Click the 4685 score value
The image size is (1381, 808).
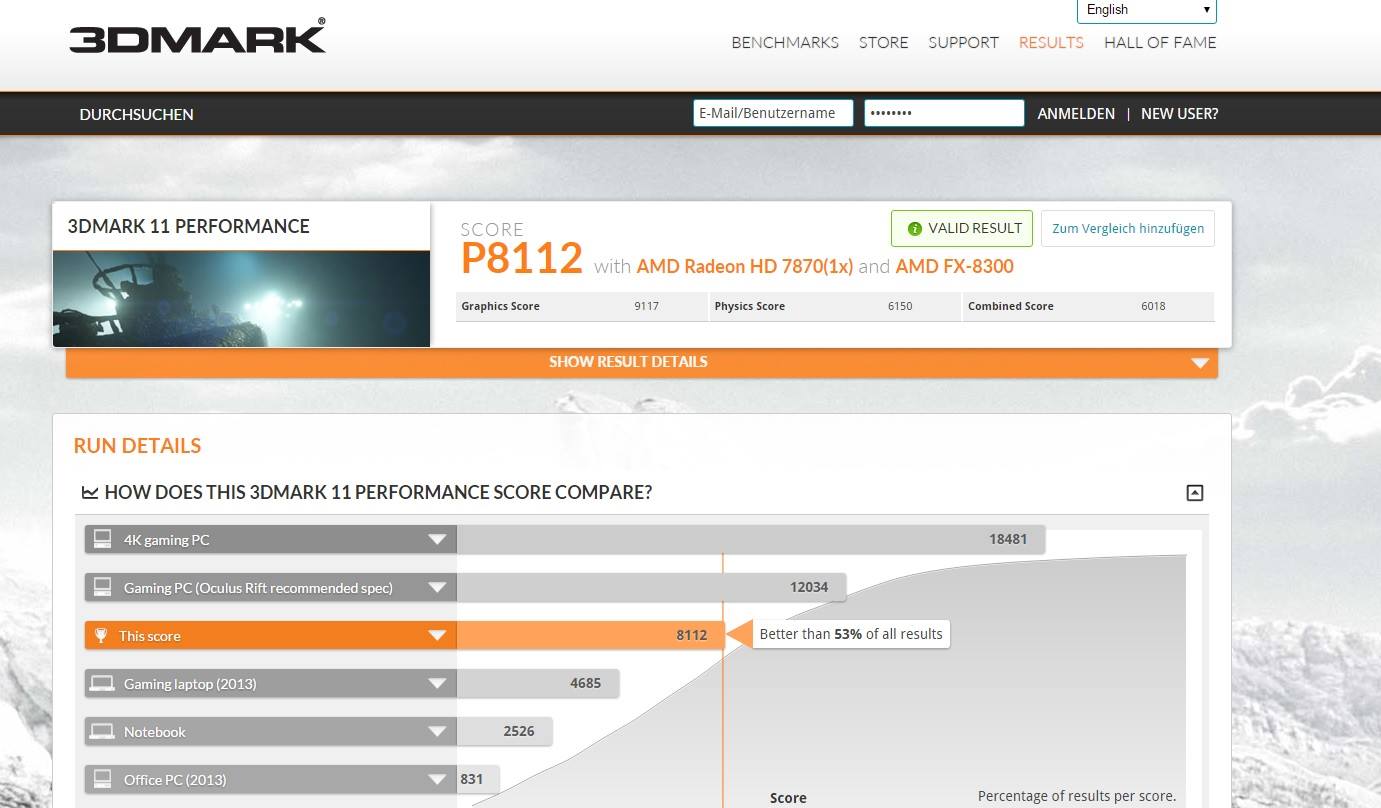pyautogui.click(x=585, y=683)
